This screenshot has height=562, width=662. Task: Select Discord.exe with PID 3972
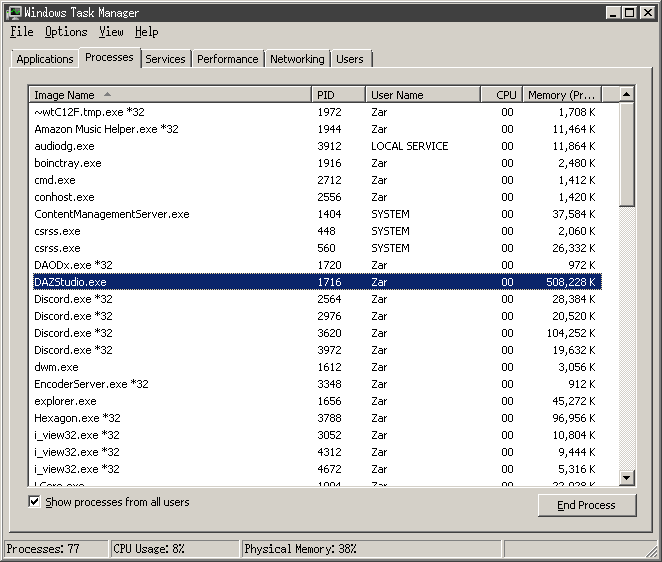click(x=317, y=350)
